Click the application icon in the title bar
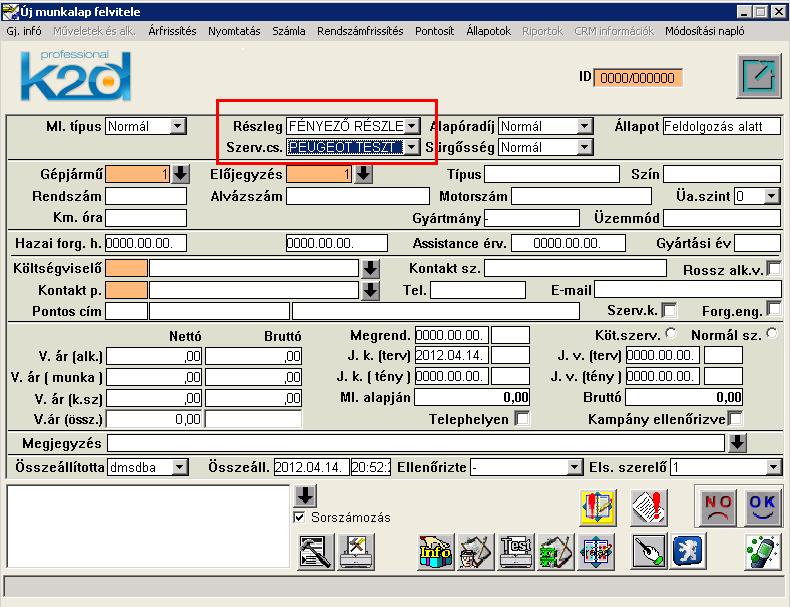The height and width of the screenshot is (607, 790). point(10,11)
